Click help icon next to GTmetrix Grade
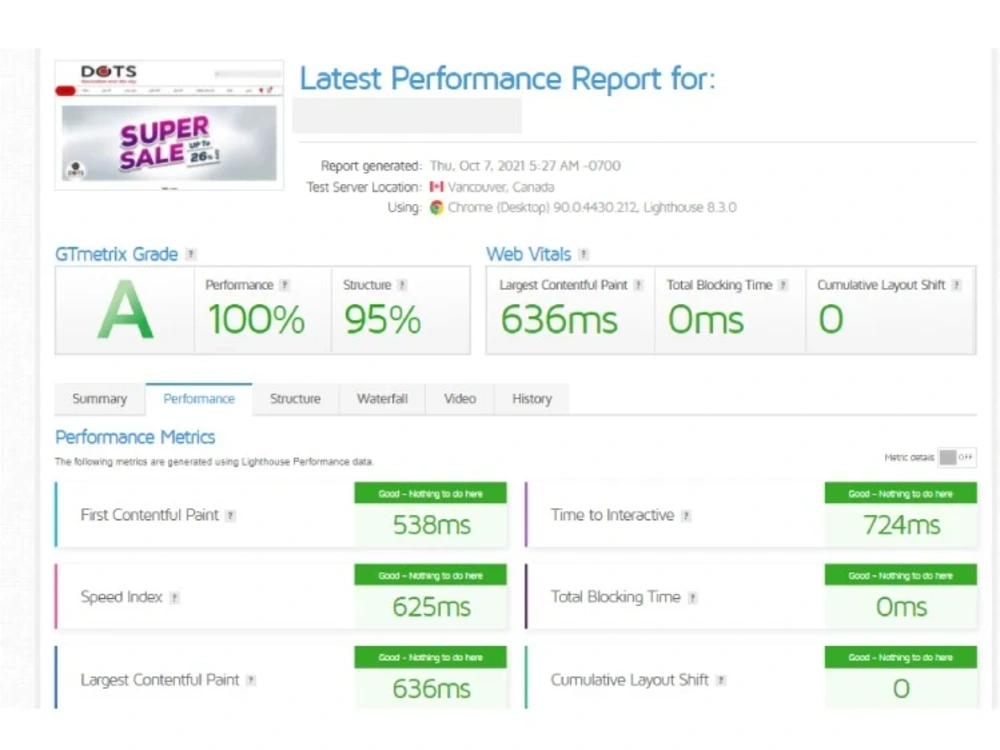 (x=191, y=254)
